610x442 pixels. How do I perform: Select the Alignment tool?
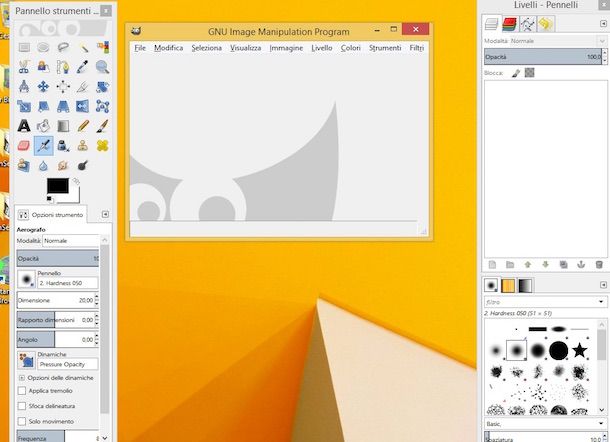63,86
